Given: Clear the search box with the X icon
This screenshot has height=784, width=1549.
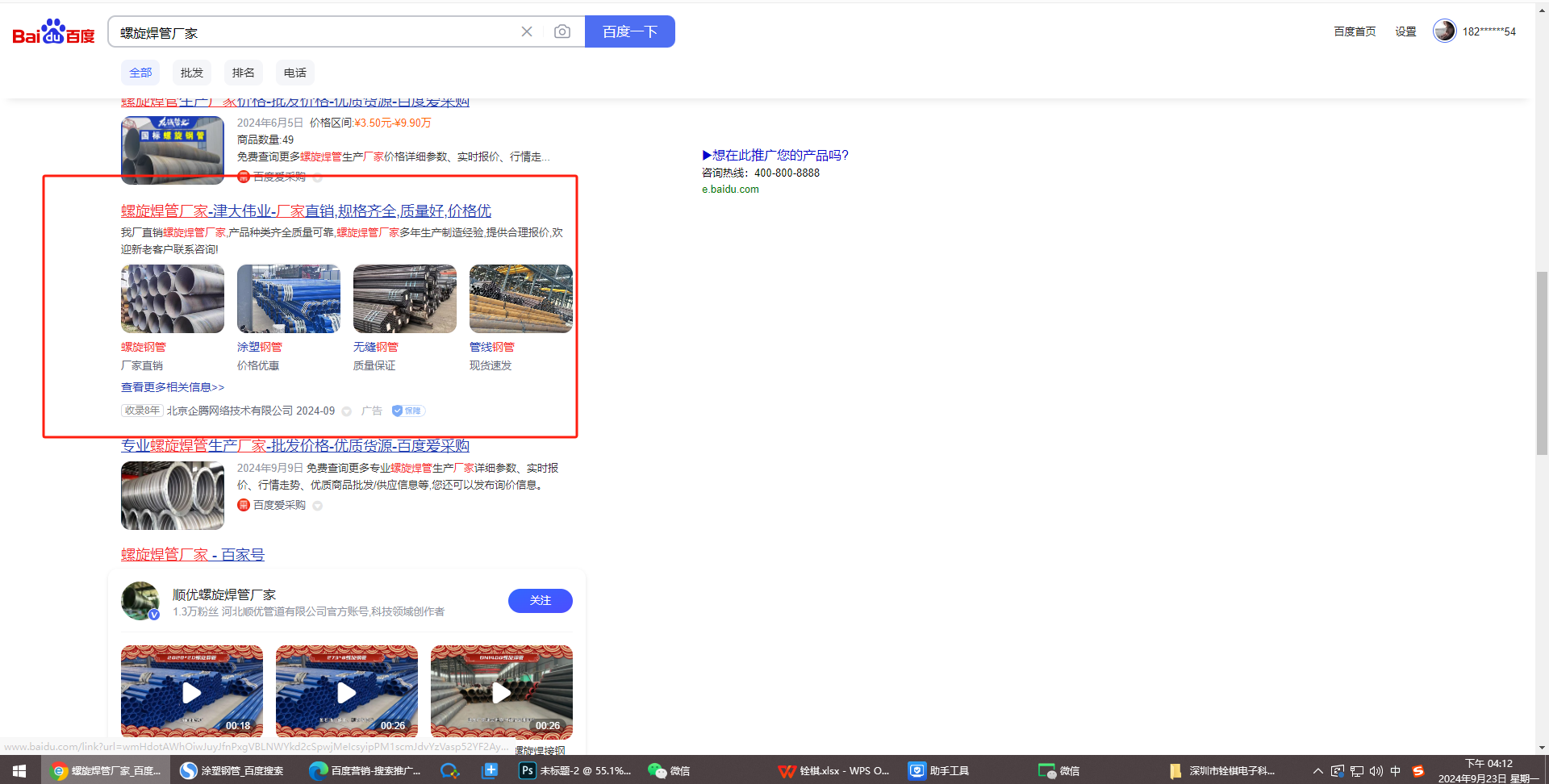Looking at the screenshot, I should [x=527, y=31].
